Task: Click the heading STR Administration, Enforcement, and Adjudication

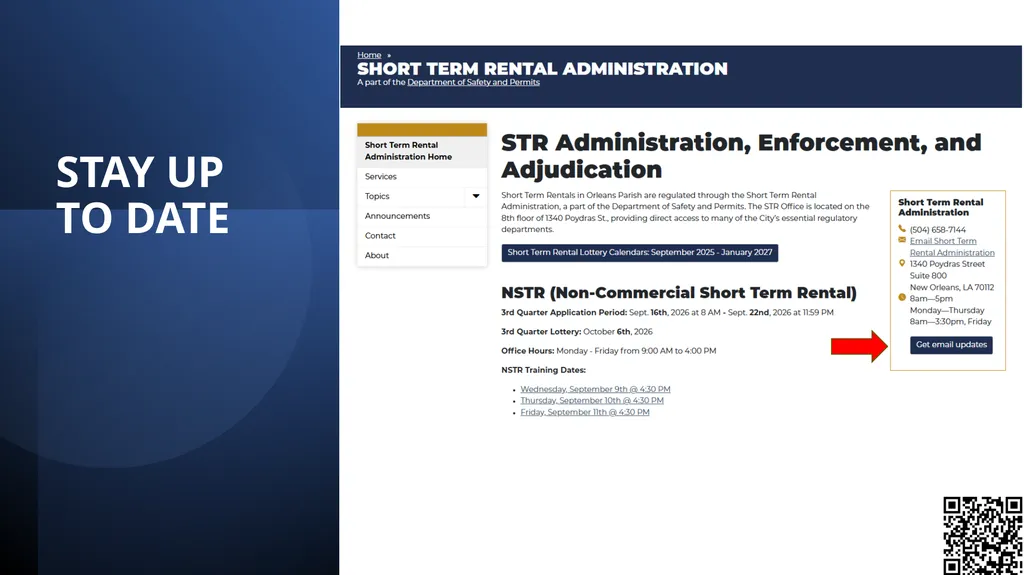Action: click(x=741, y=156)
